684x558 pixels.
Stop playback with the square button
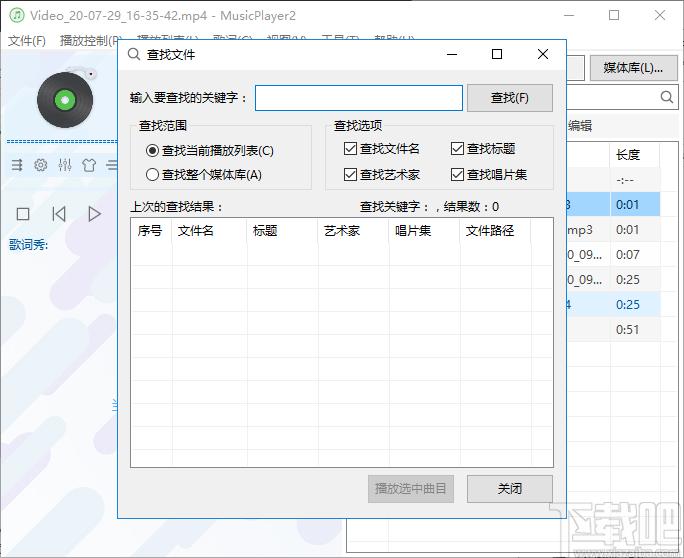[x=23, y=214]
